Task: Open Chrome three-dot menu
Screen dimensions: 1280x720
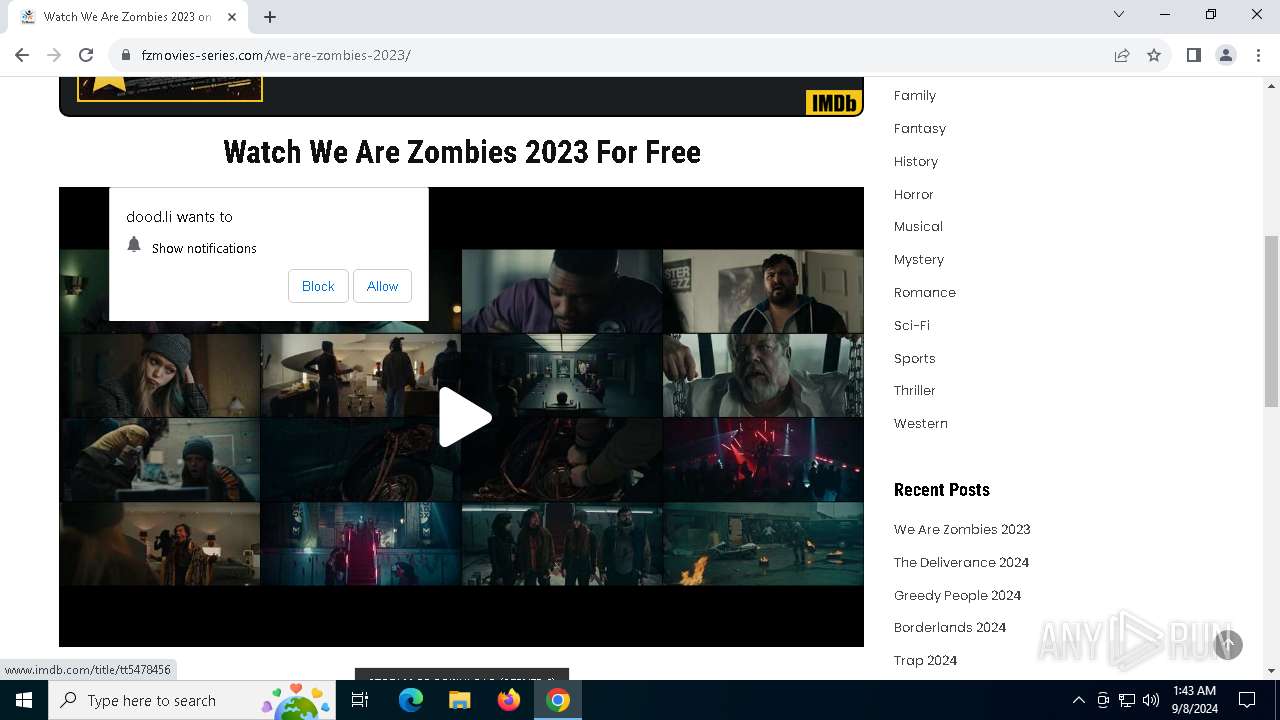Action: [1258, 55]
